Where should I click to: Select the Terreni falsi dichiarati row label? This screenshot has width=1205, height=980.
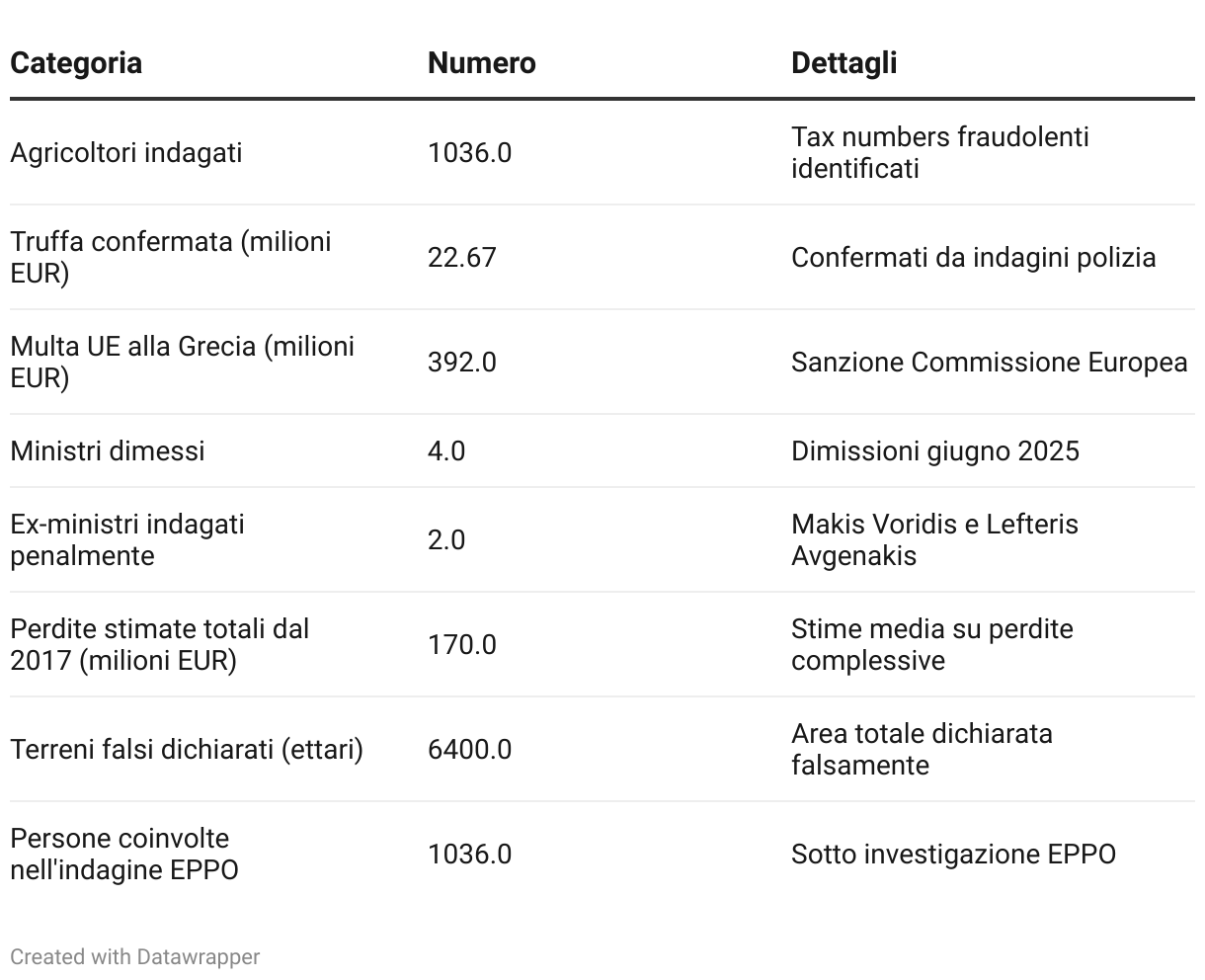[187, 750]
